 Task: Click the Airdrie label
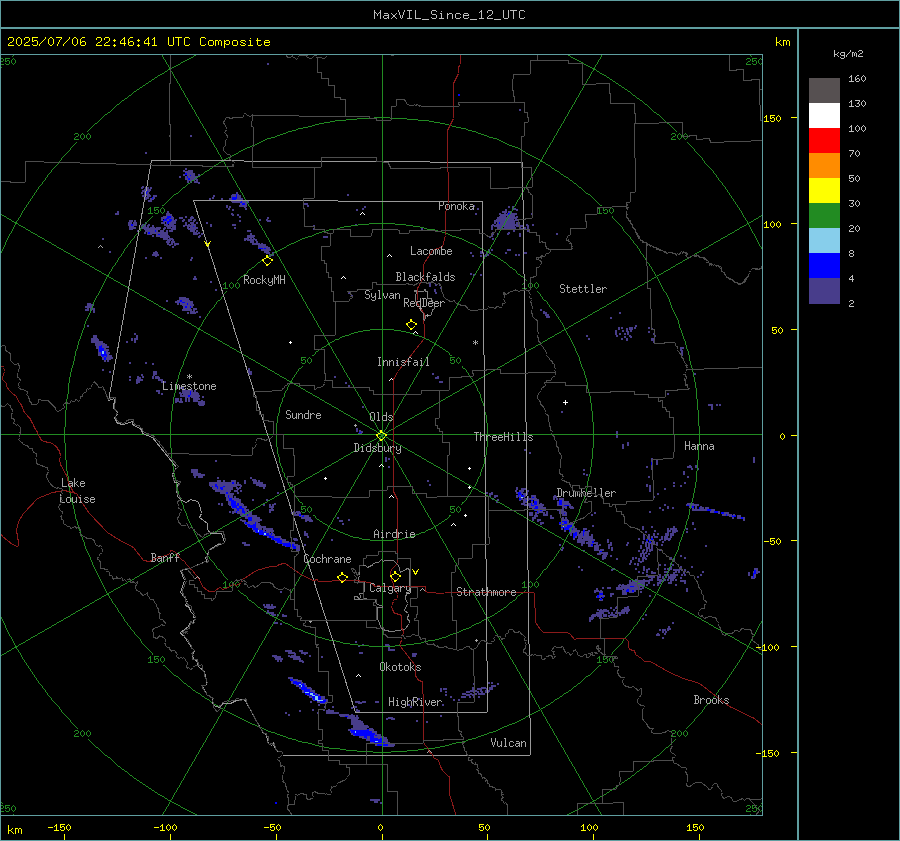click(x=394, y=534)
